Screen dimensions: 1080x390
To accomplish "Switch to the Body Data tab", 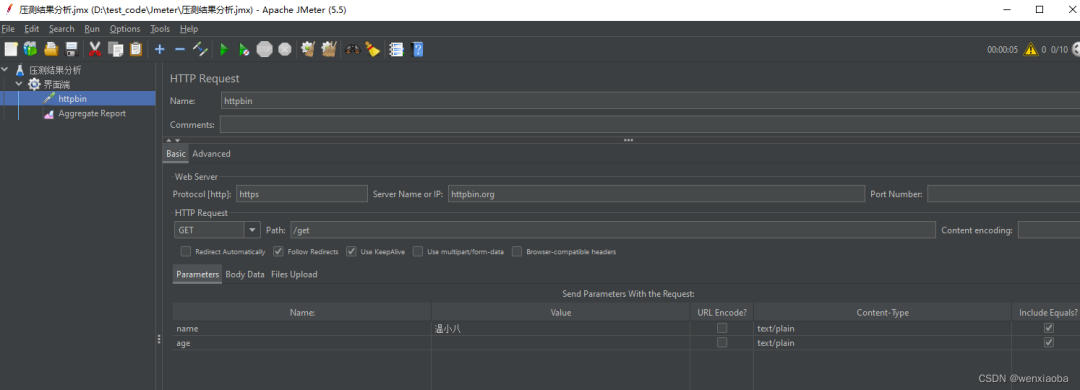I will coord(245,274).
